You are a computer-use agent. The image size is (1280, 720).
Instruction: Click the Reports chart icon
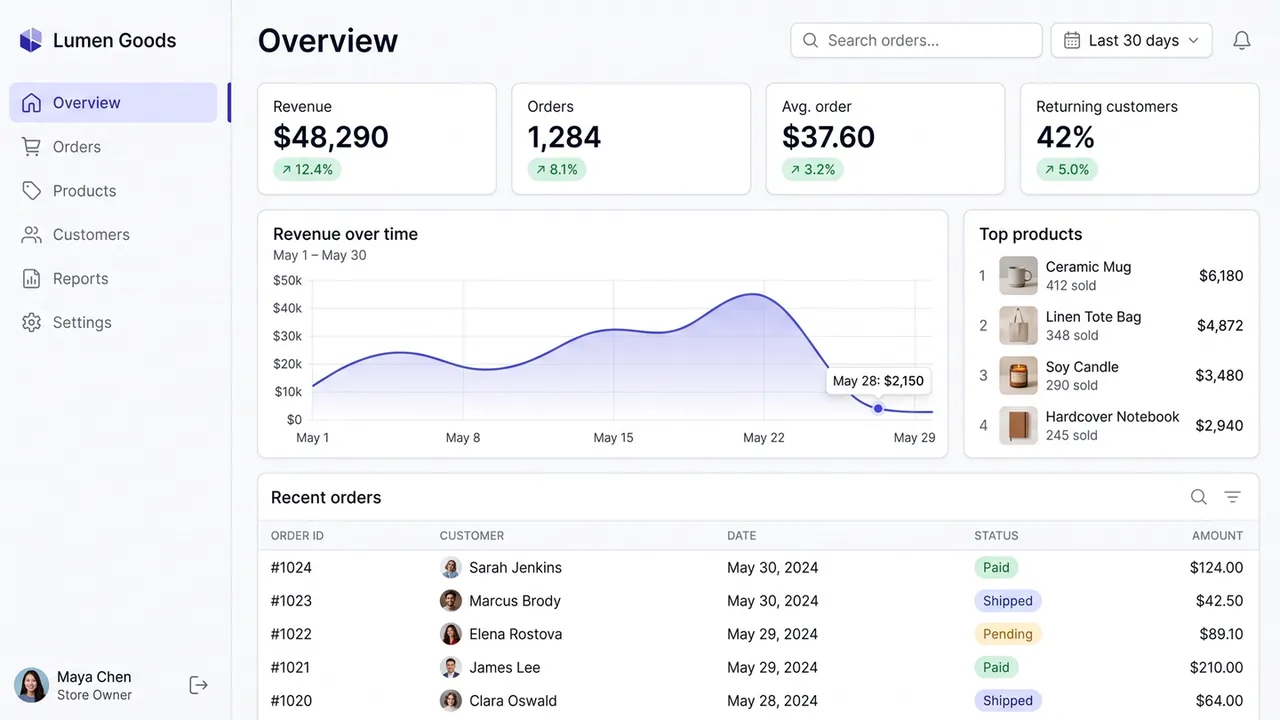coord(32,279)
